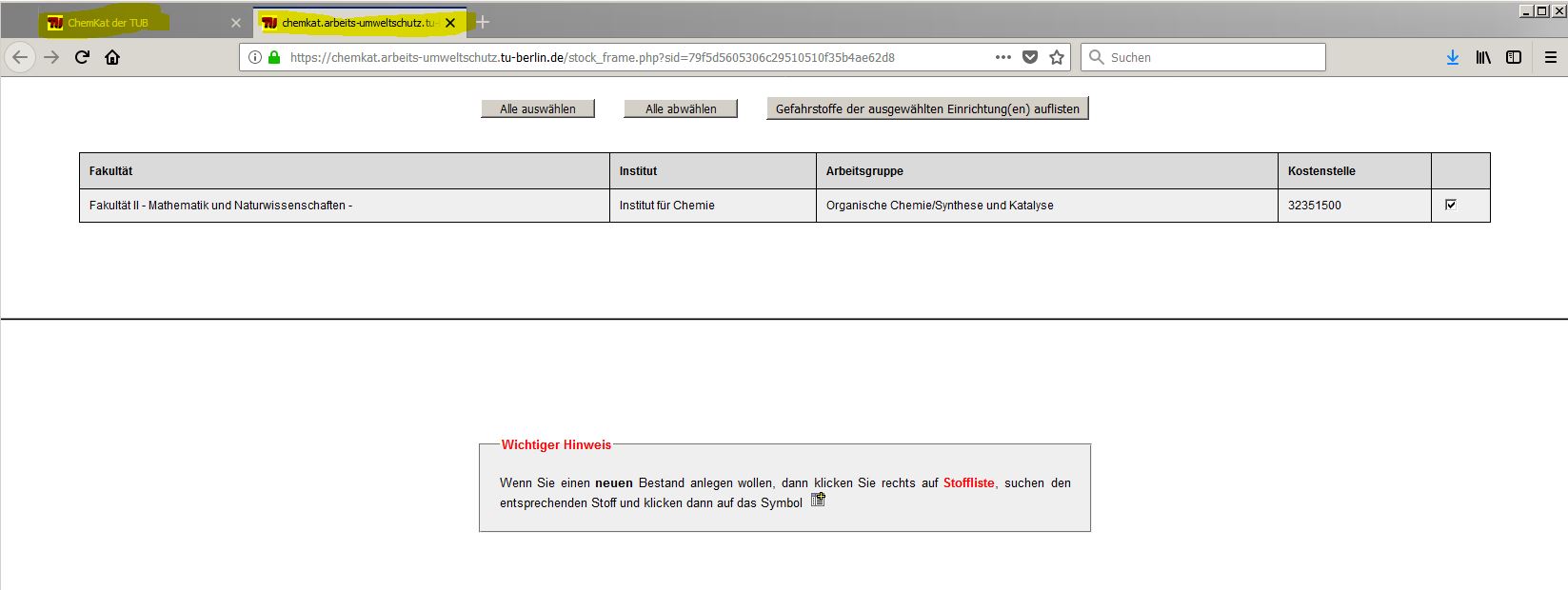Uncheck the Organische Chemie row checkbox

(1451, 205)
